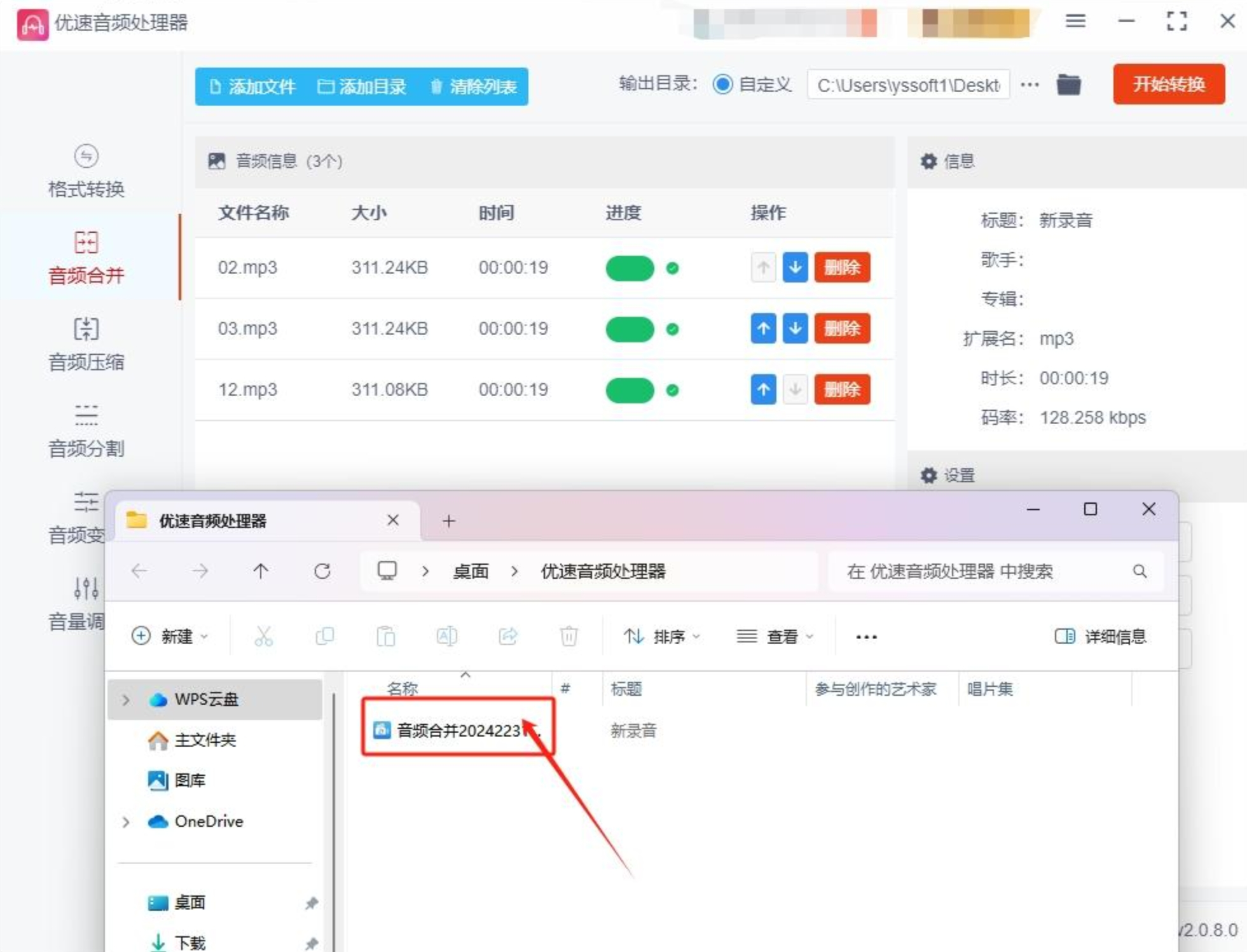Click 桌面 in the Explorer breadcrumb
The height and width of the screenshot is (952, 1247).
471,572
